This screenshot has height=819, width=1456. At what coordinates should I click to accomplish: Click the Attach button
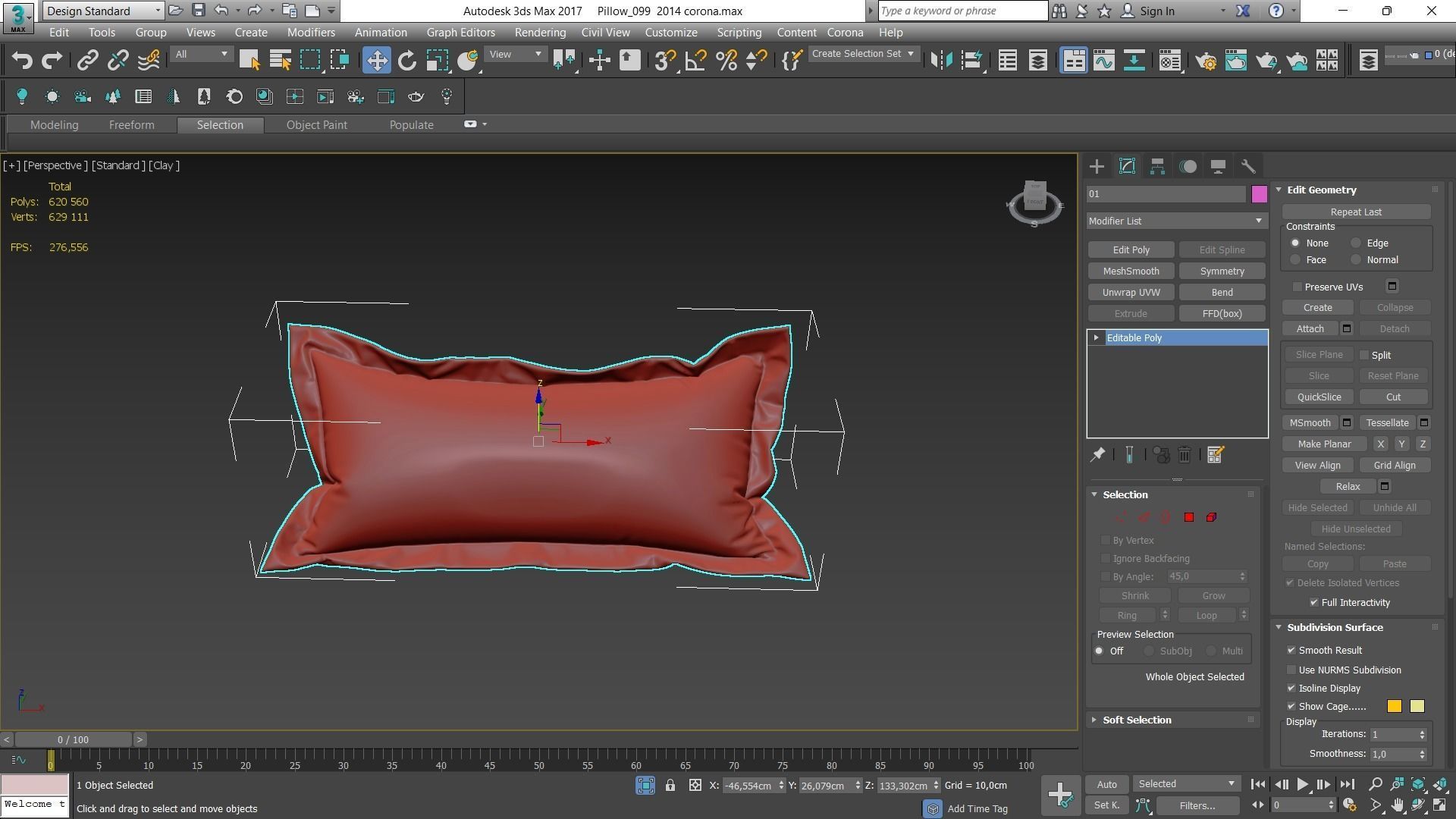pyautogui.click(x=1310, y=329)
